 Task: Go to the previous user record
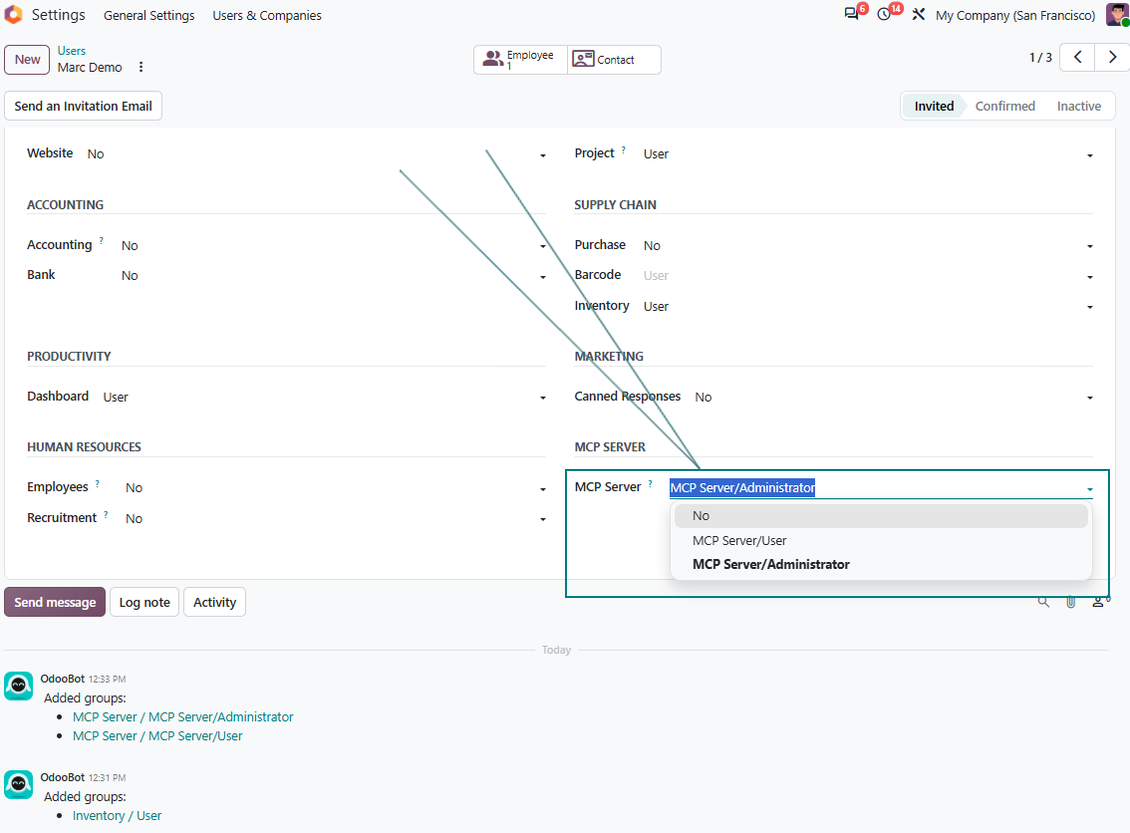(1077, 58)
